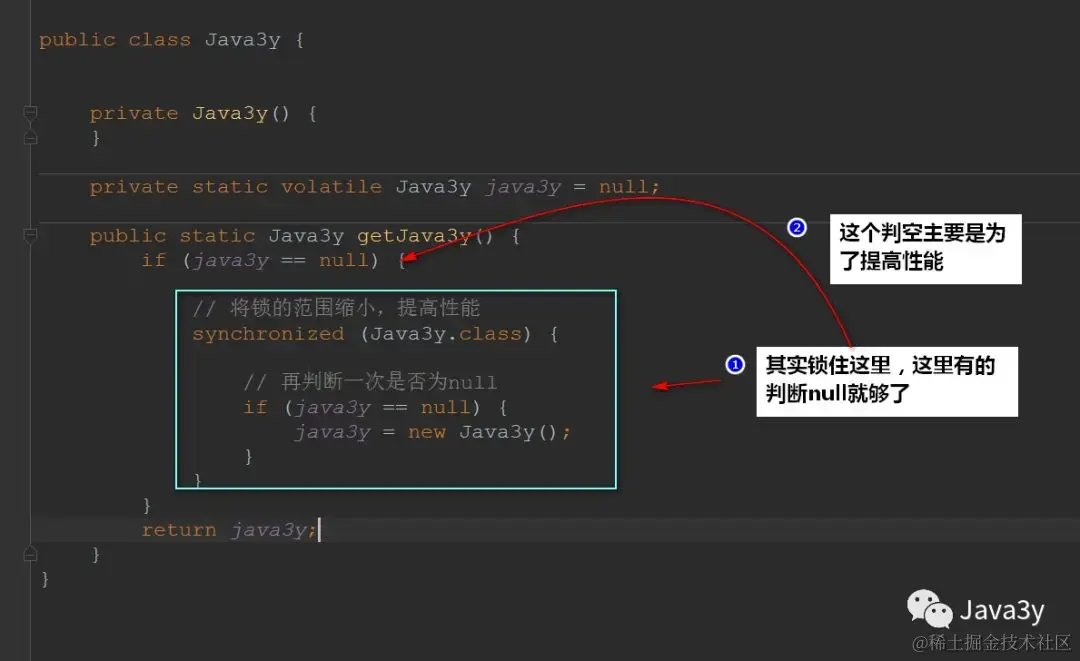Image resolution: width=1080 pixels, height=661 pixels.
Task: Click the synchronized keyword
Action: tap(268, 334)
